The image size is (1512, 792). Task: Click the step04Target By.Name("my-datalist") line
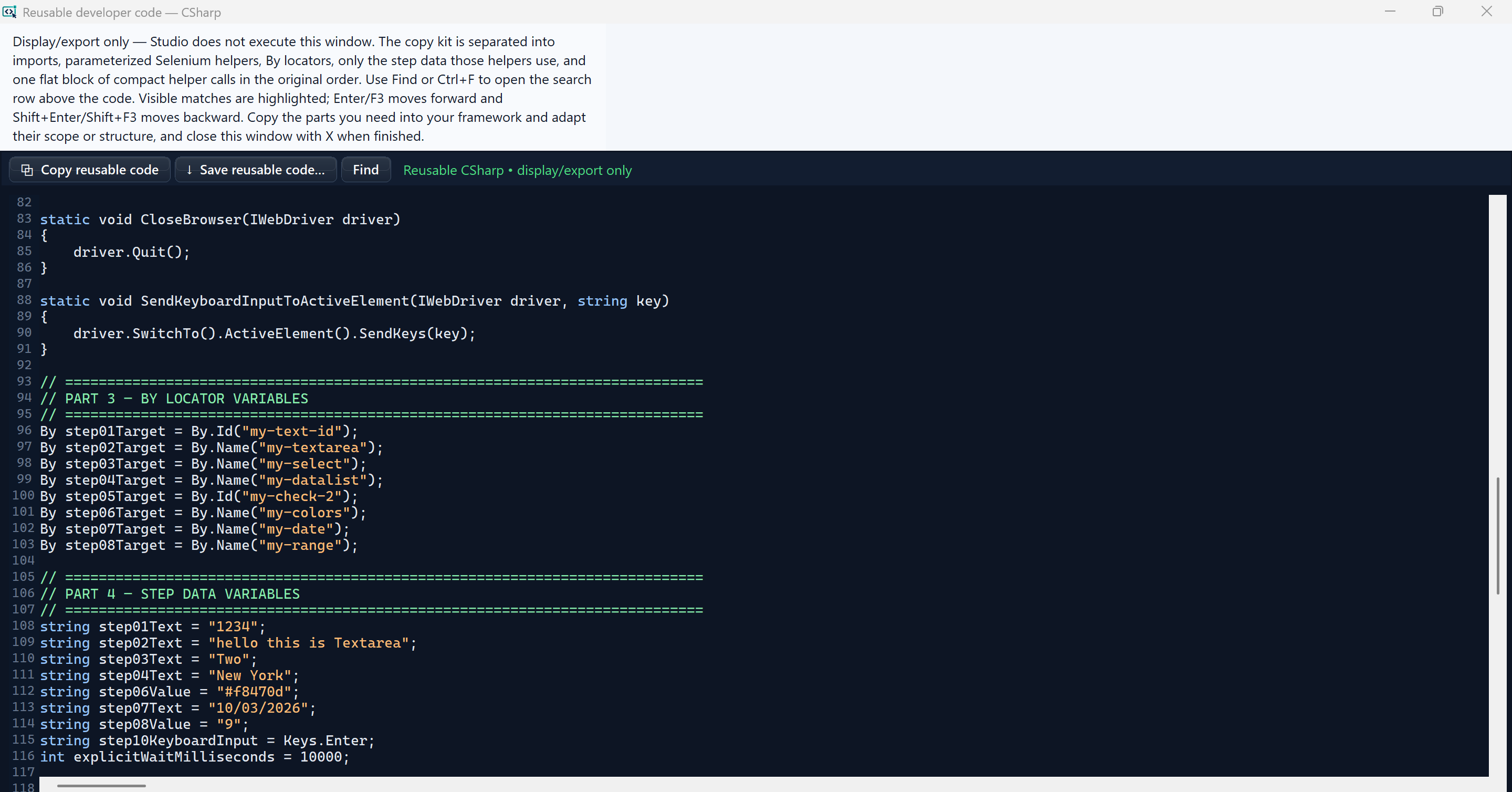point(211,480)
